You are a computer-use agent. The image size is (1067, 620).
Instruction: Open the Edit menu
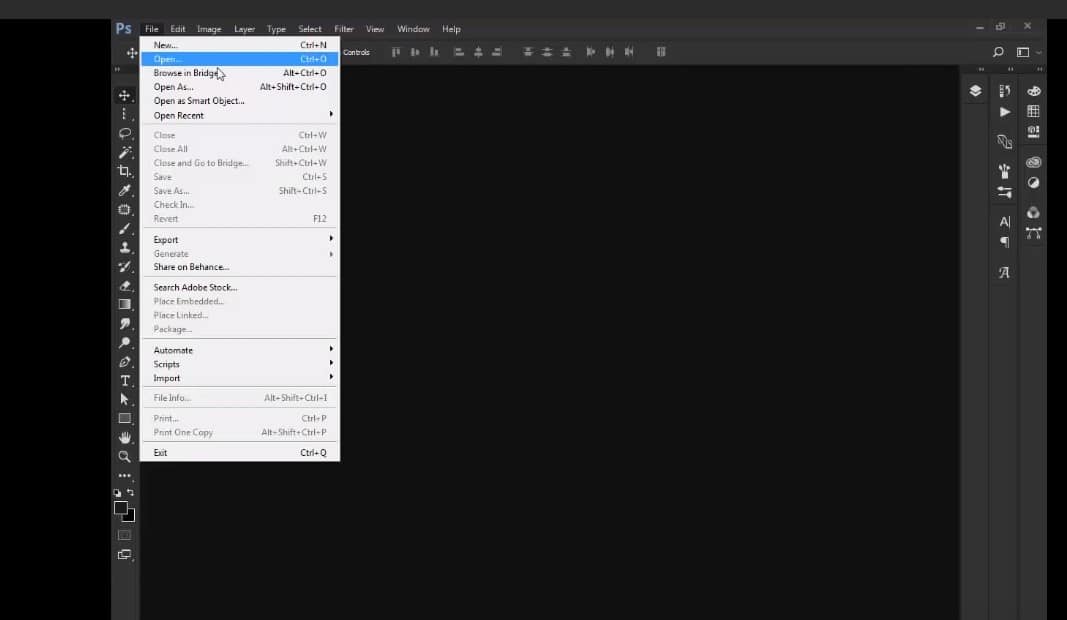click(178, 29)
